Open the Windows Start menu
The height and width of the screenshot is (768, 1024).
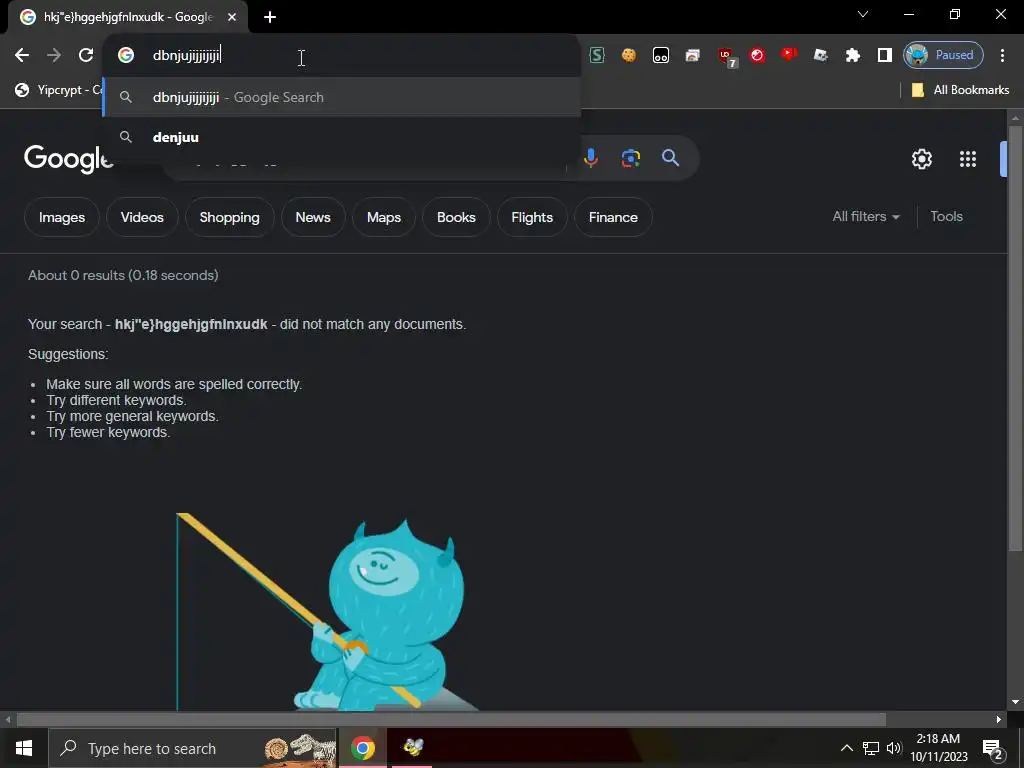(x=24, y=748)
